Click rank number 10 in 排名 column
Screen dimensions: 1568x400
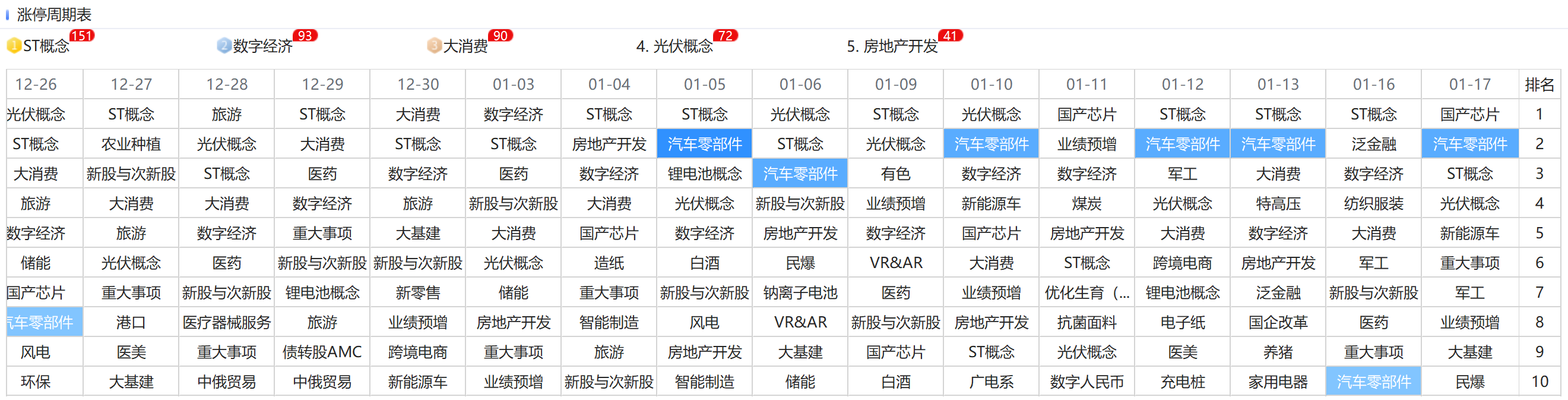pyautogui.click(x=1540, y=382)
